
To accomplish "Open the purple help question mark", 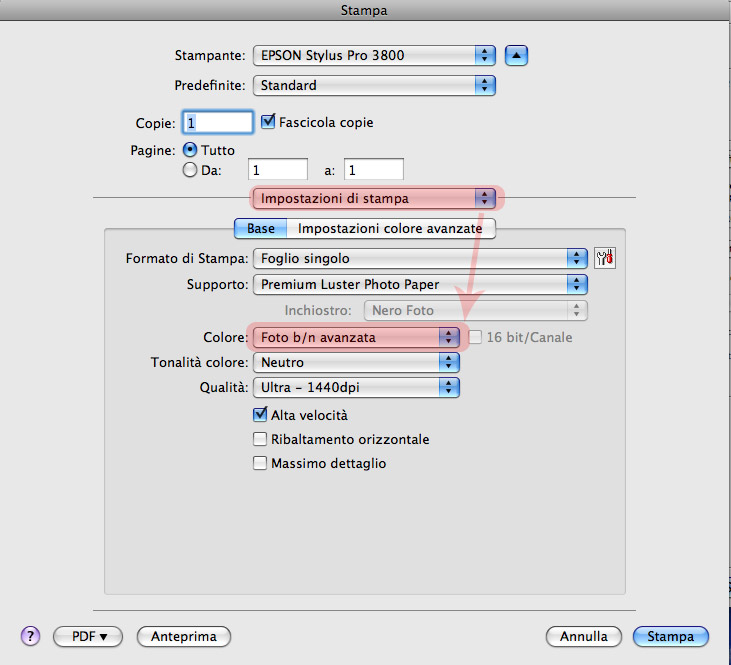I will [x=30, y=636].
